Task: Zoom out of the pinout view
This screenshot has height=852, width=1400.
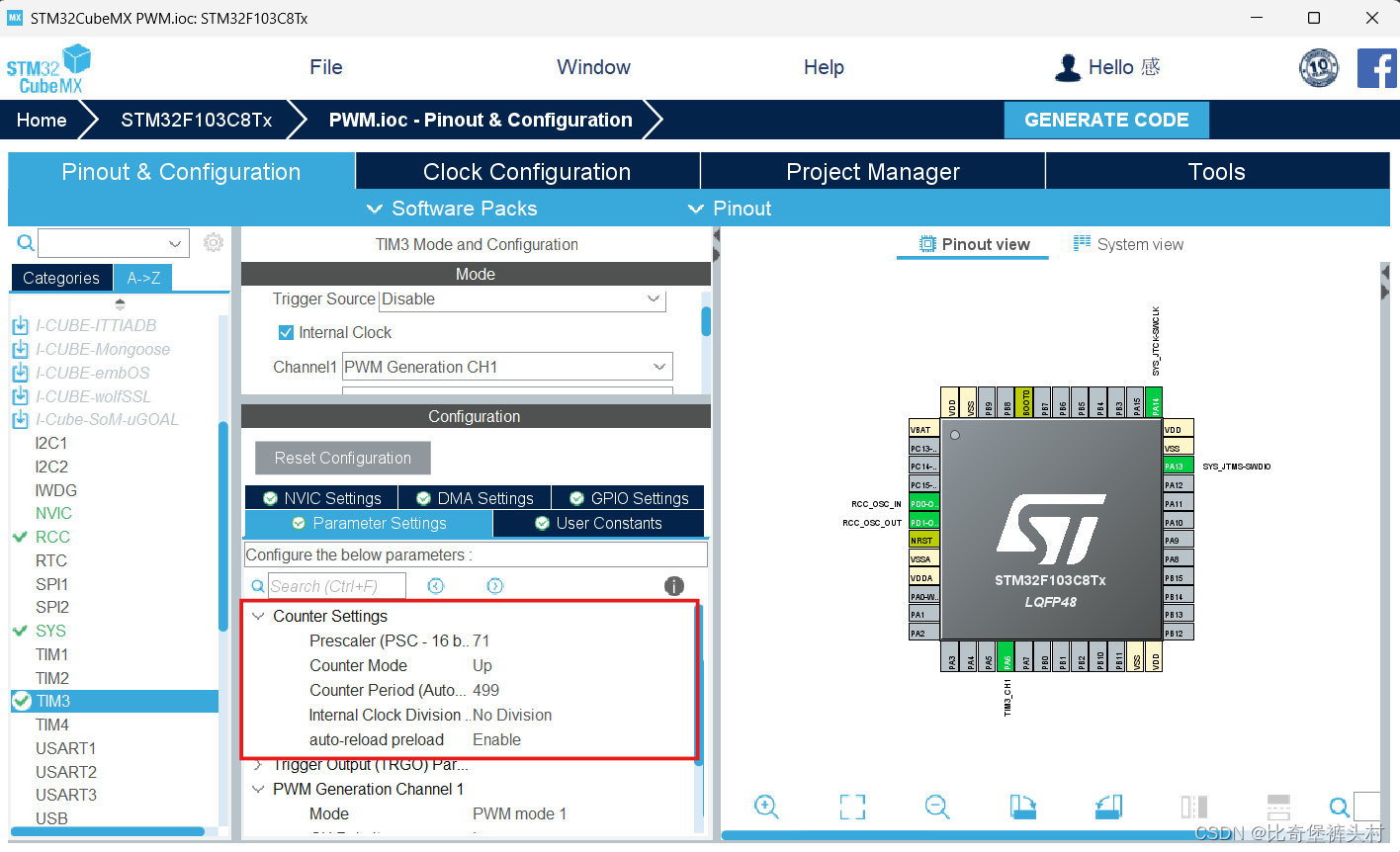Action: tap(937, 807)
